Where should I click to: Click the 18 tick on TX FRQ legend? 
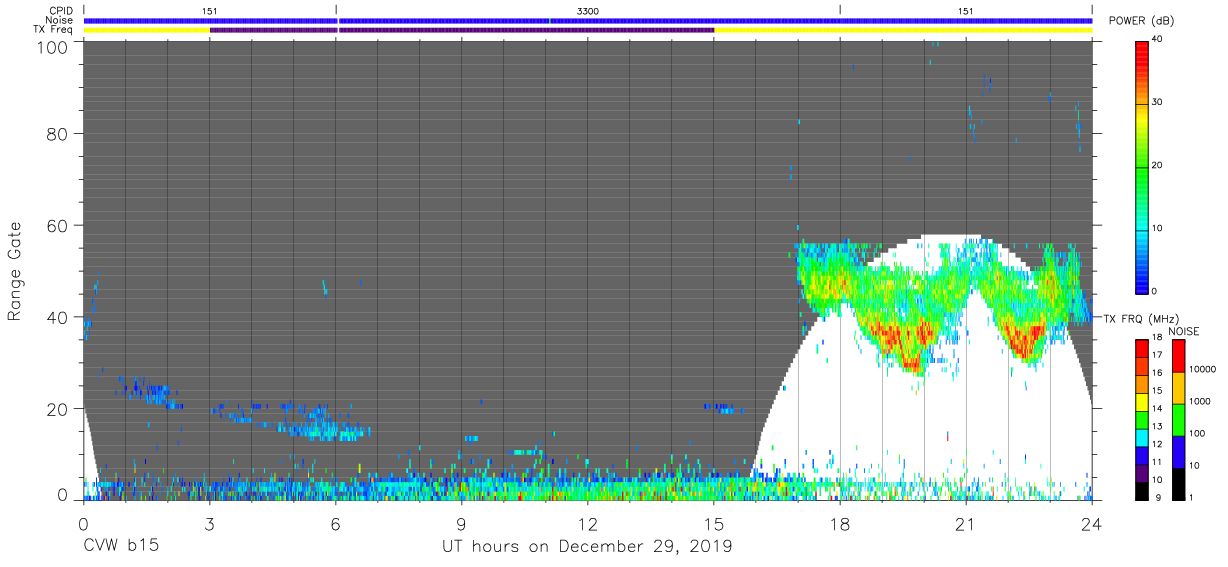click(1158, 339)
